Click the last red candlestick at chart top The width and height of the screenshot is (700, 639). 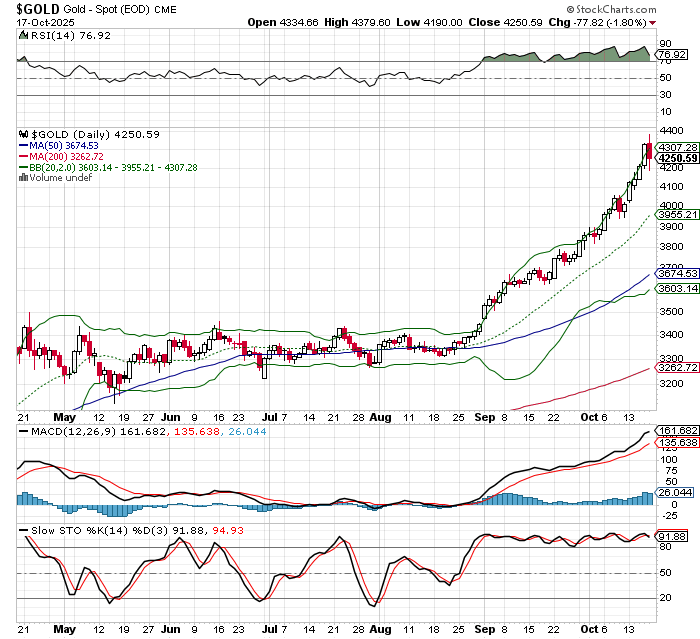[x=649, y=151]
